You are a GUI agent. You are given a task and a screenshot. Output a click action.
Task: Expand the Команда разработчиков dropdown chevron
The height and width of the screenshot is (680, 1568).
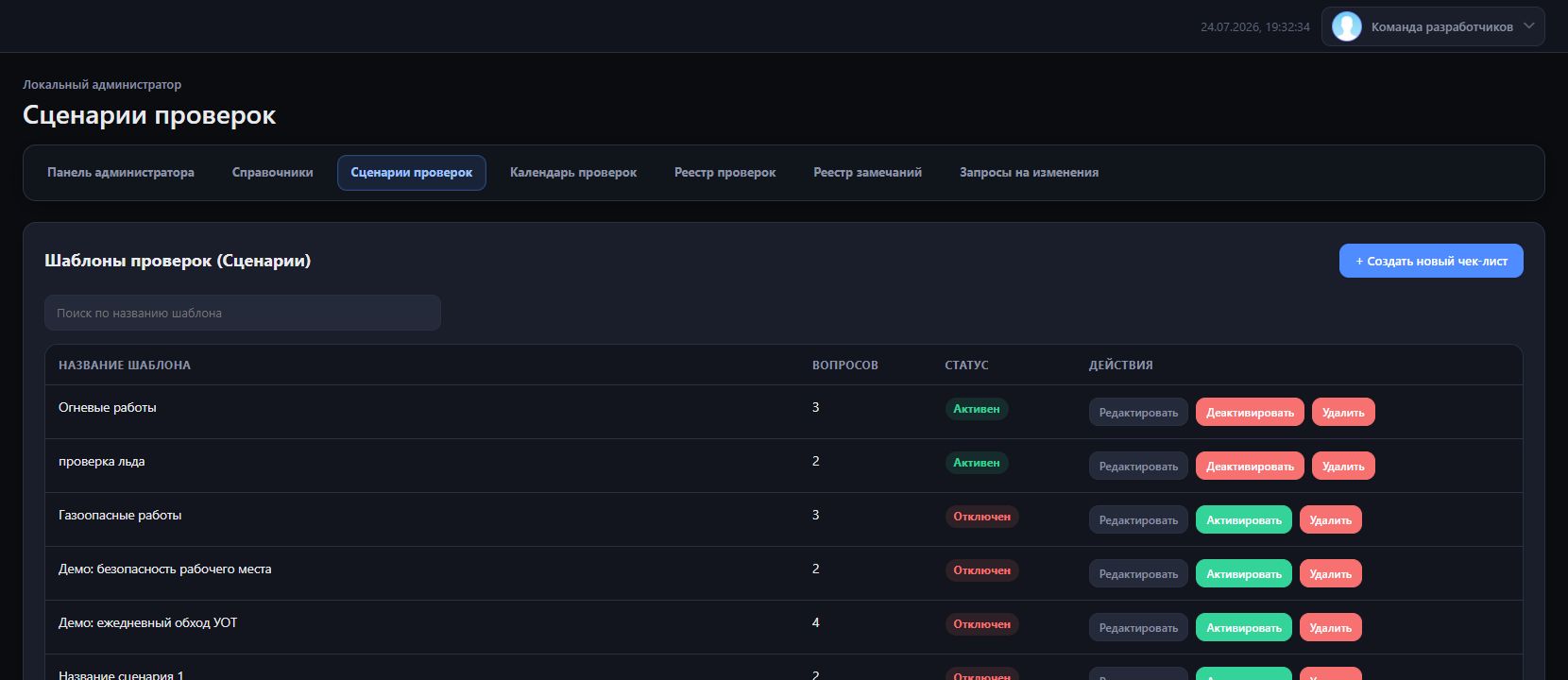pos(1529,25)
